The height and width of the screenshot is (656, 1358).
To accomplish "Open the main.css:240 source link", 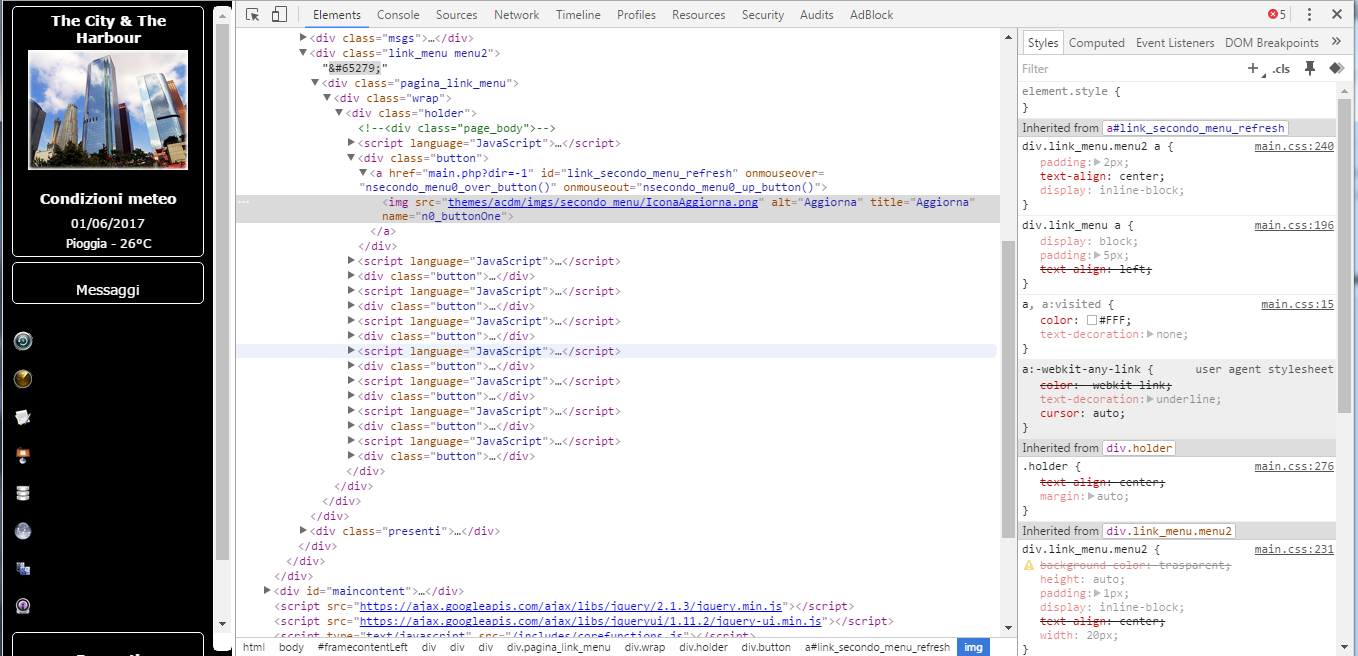I will (1294, 146).
